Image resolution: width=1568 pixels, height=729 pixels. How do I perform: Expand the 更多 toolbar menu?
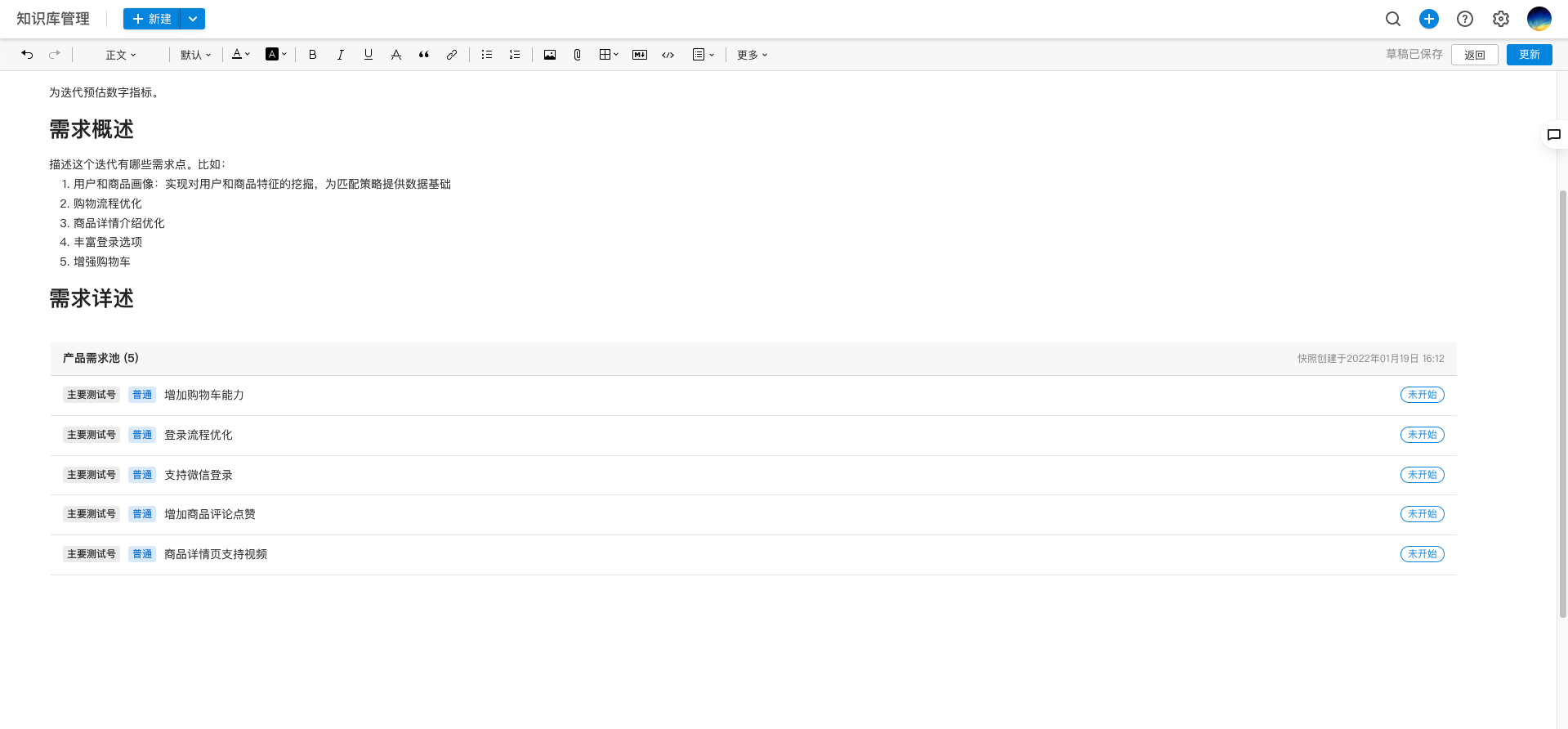click(752, 55)
